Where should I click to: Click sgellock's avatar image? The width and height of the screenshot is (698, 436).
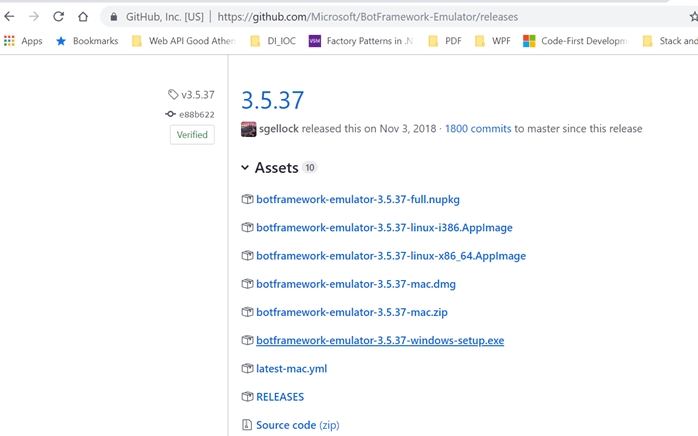pyautogui.click(x=248, y=129)
